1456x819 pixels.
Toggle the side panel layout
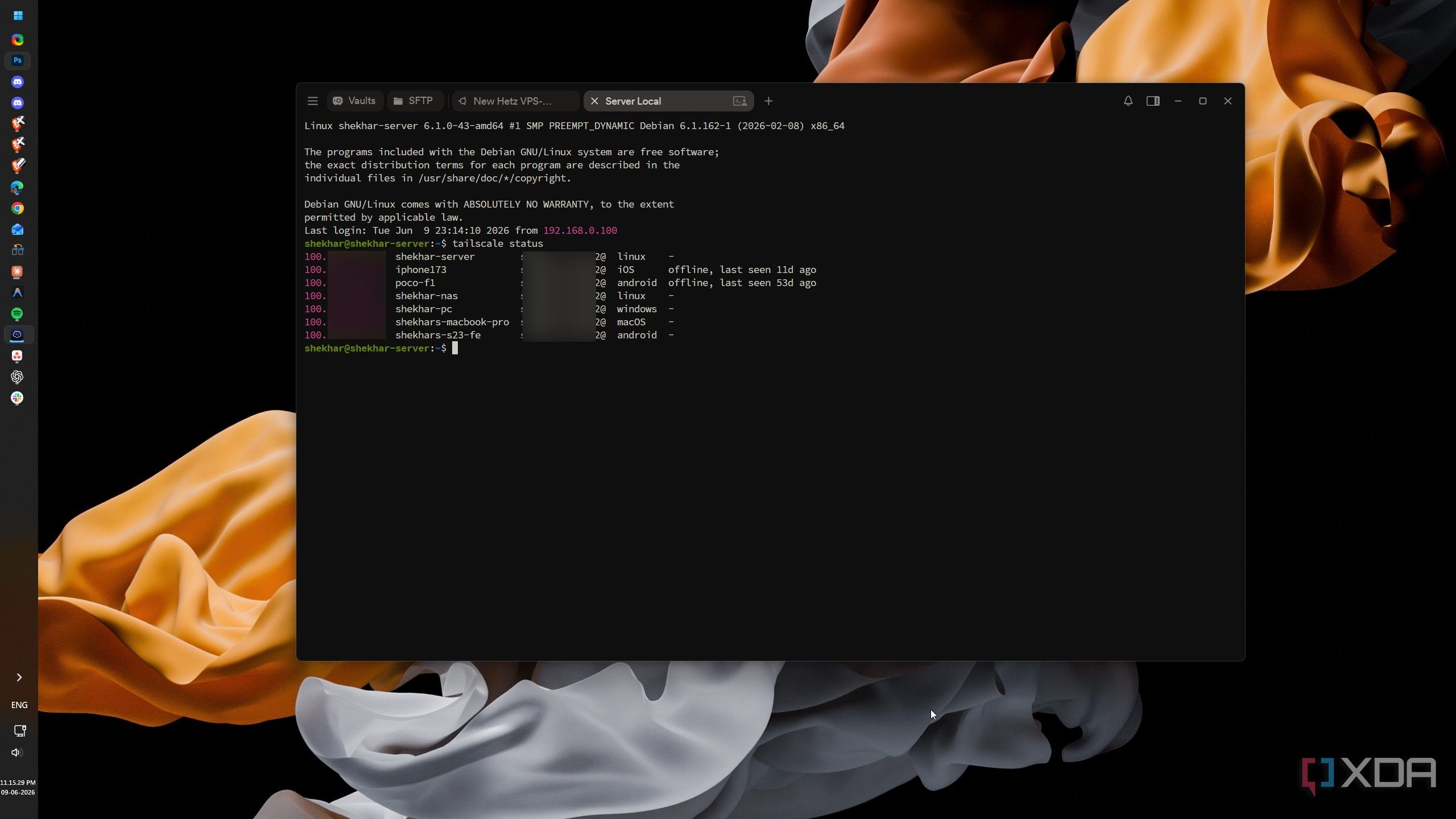[1153, 101]
